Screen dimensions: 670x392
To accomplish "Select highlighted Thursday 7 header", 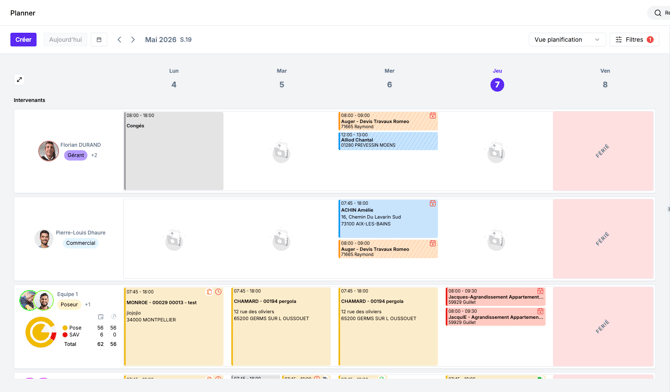I will pyautogui.click(x=497, y=84).
